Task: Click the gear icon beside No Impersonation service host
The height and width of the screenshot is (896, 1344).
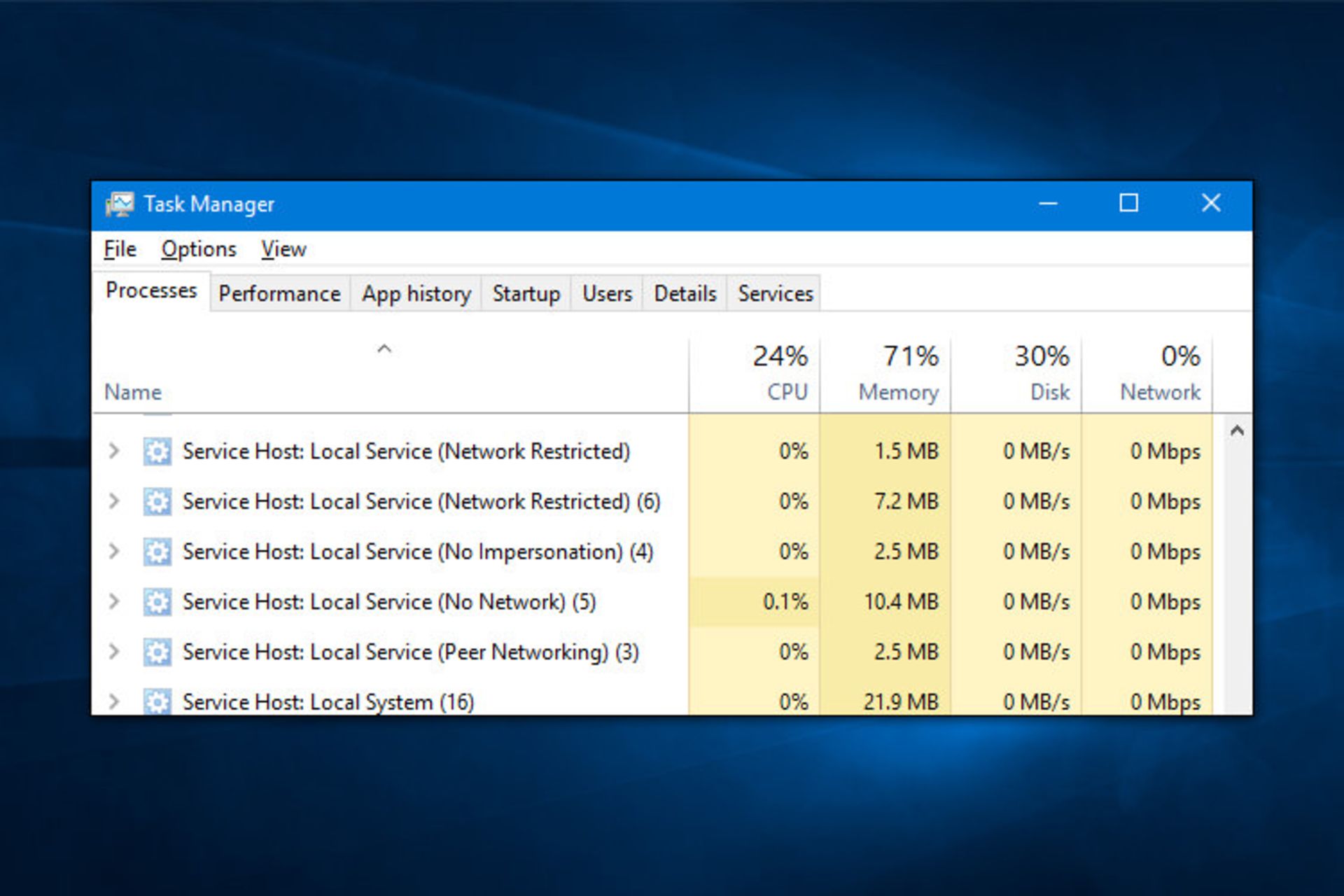Action: (157, 552)
